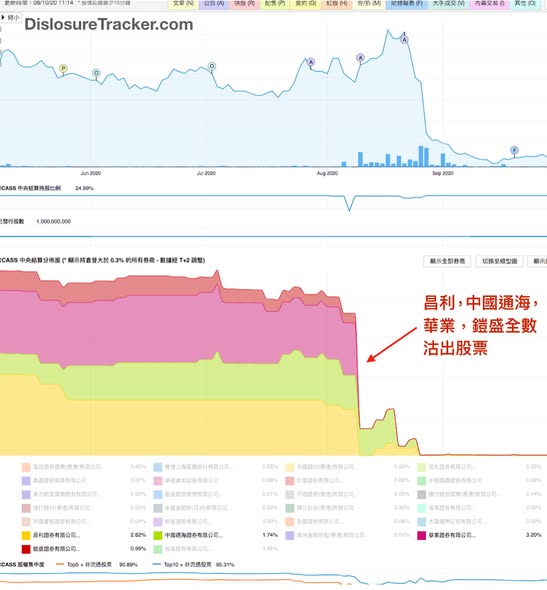The height and width of the screenshot is (590, 547).
Task: Click the A marker at the price peak
Action: (404, 40)
